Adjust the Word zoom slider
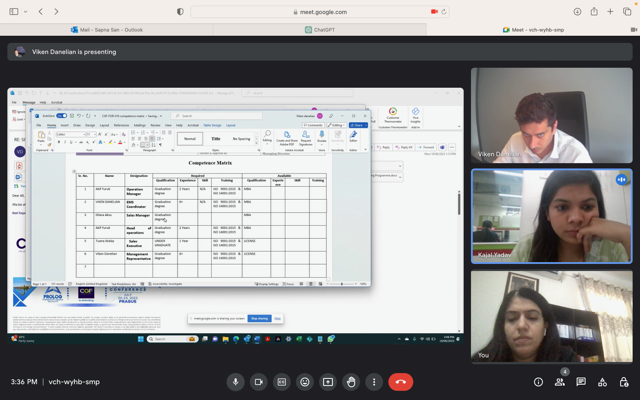Screen dimensions: 640x400 (x=342, y=284)
